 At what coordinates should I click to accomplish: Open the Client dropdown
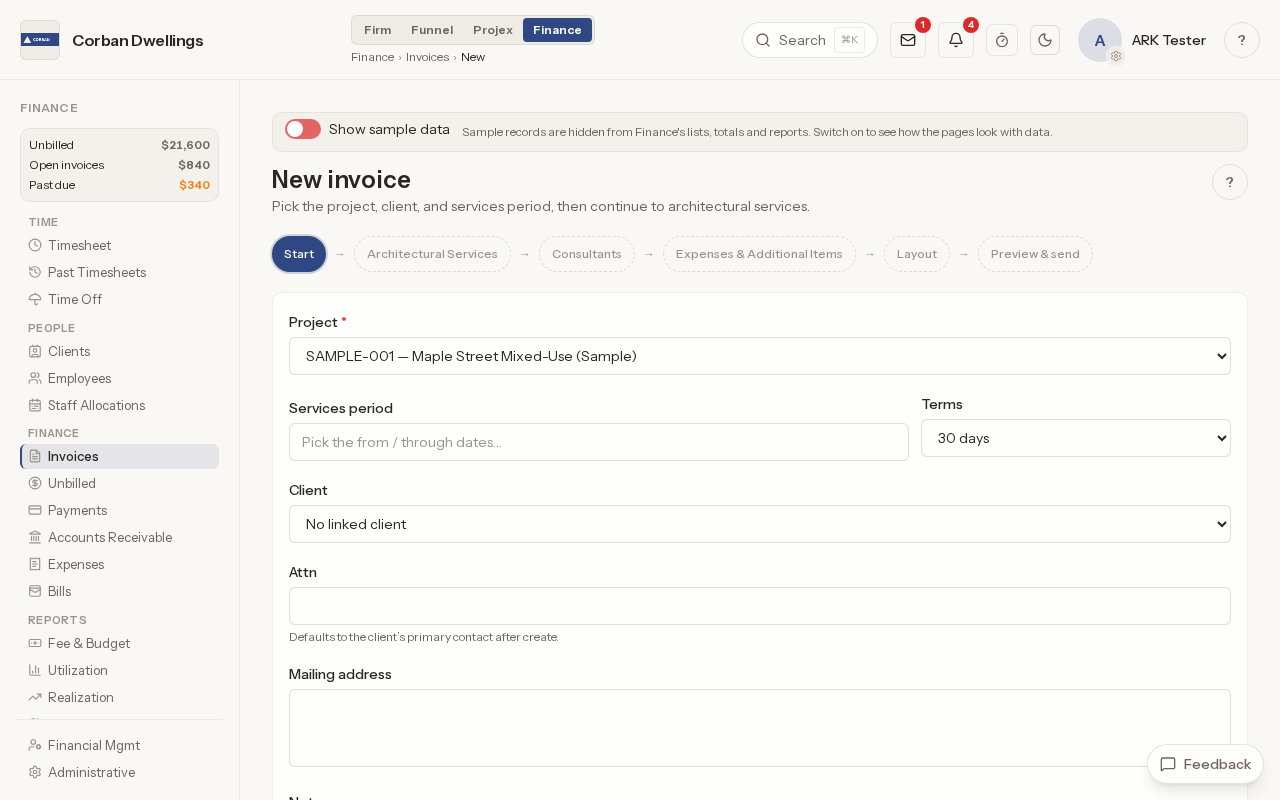[x=760, y=524]
